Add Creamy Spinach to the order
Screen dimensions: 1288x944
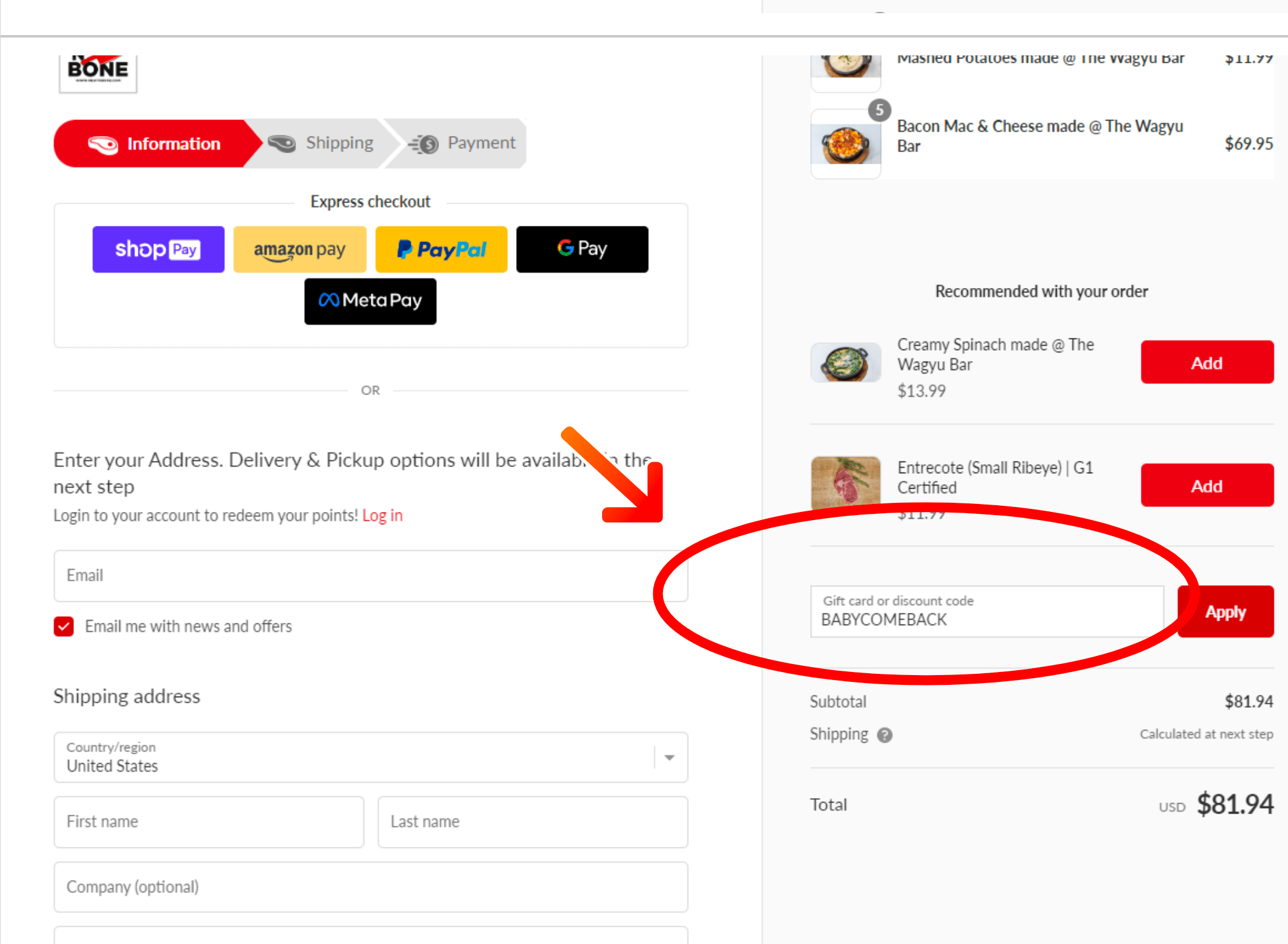(1207, 362)
